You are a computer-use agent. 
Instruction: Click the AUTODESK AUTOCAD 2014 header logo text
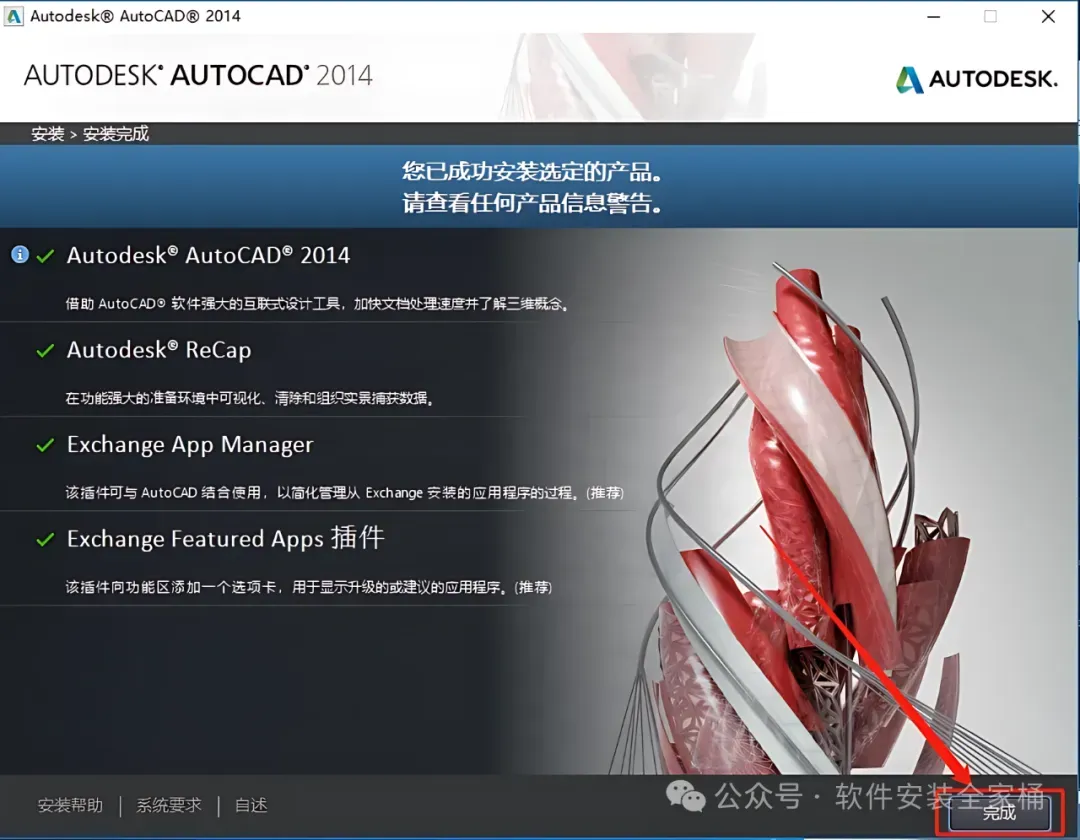pos(198,75)
